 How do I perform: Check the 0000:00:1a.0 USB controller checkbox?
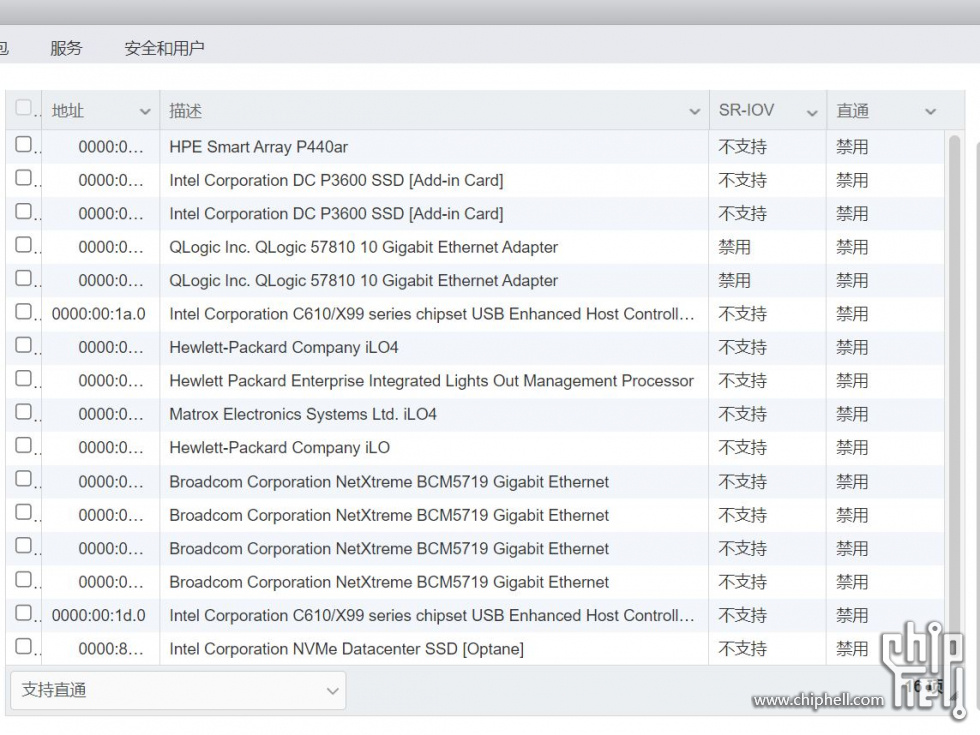23,311
